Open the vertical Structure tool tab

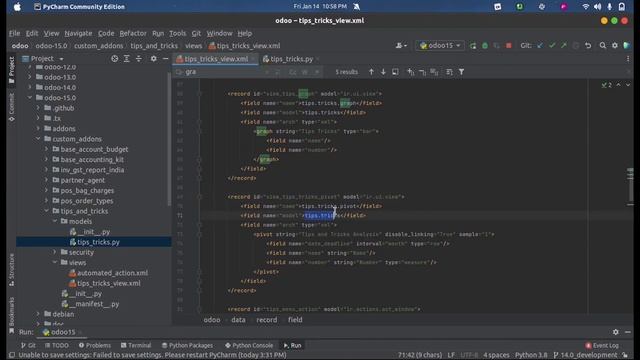[11, 270]
